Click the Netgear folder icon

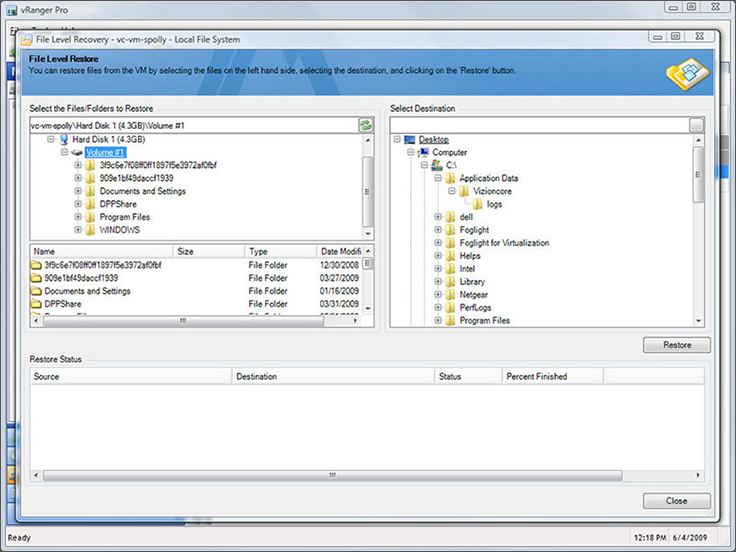pyautogui.click(x=450, y=295)
